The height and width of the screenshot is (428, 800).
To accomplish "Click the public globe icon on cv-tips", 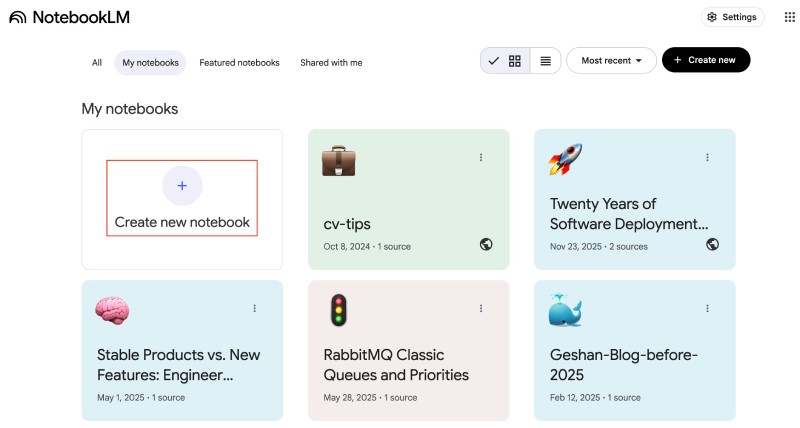I will (x=486, y=244).
